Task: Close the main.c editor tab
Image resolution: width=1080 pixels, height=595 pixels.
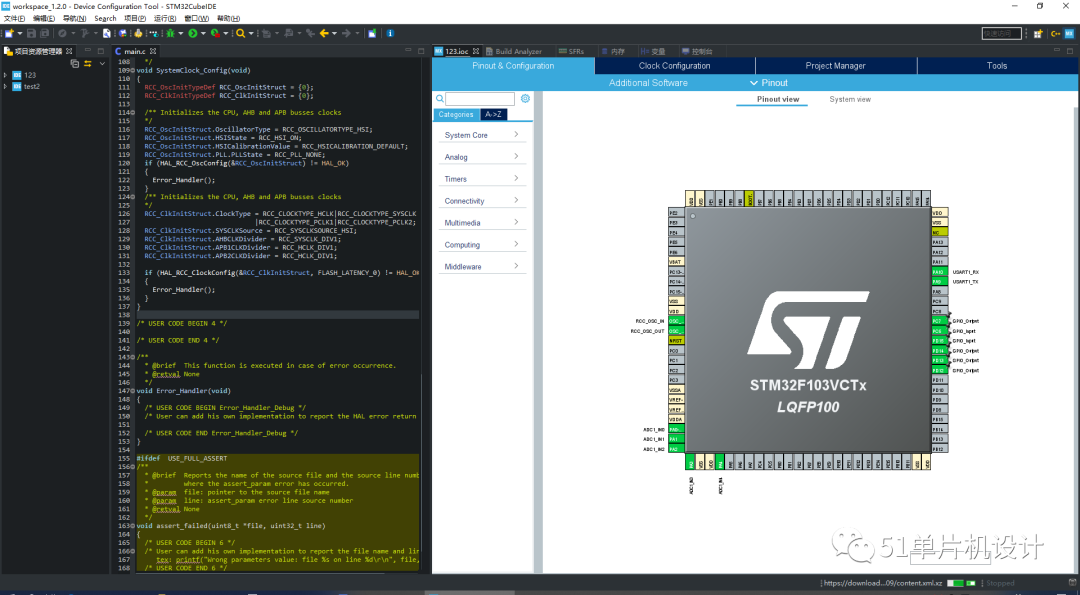Action: click(x=153, y=52)
